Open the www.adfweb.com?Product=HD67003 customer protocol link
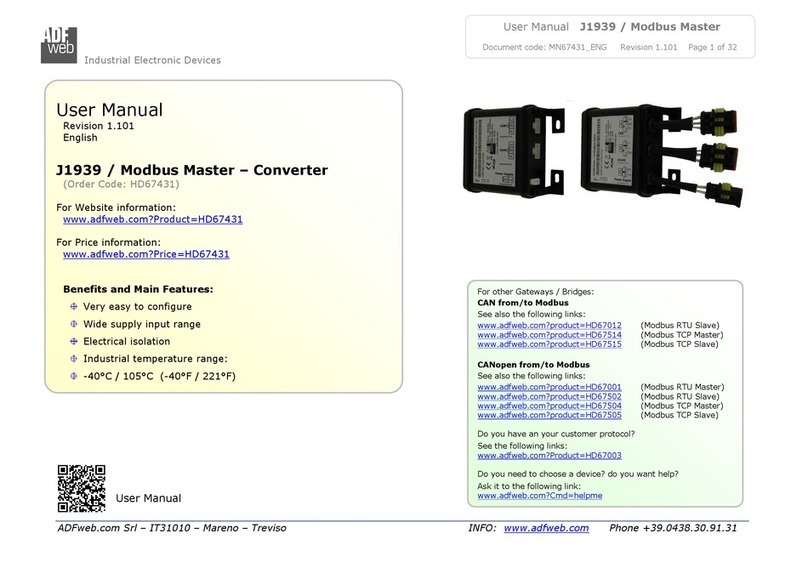The height and width of the screenshot is (568, 808). [549, 456]
